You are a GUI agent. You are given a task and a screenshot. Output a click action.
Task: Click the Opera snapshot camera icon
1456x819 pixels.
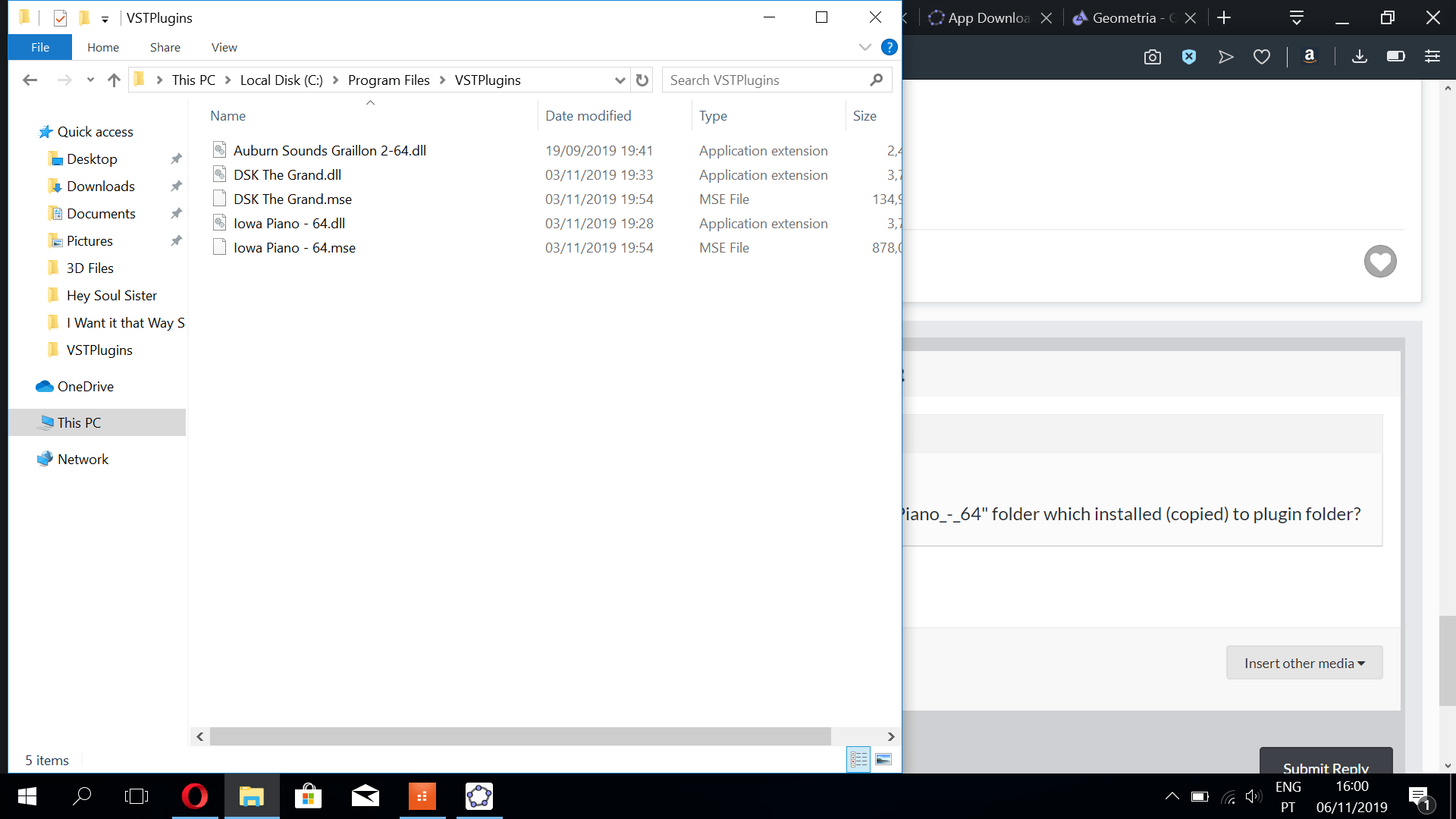pos(1152,57)
